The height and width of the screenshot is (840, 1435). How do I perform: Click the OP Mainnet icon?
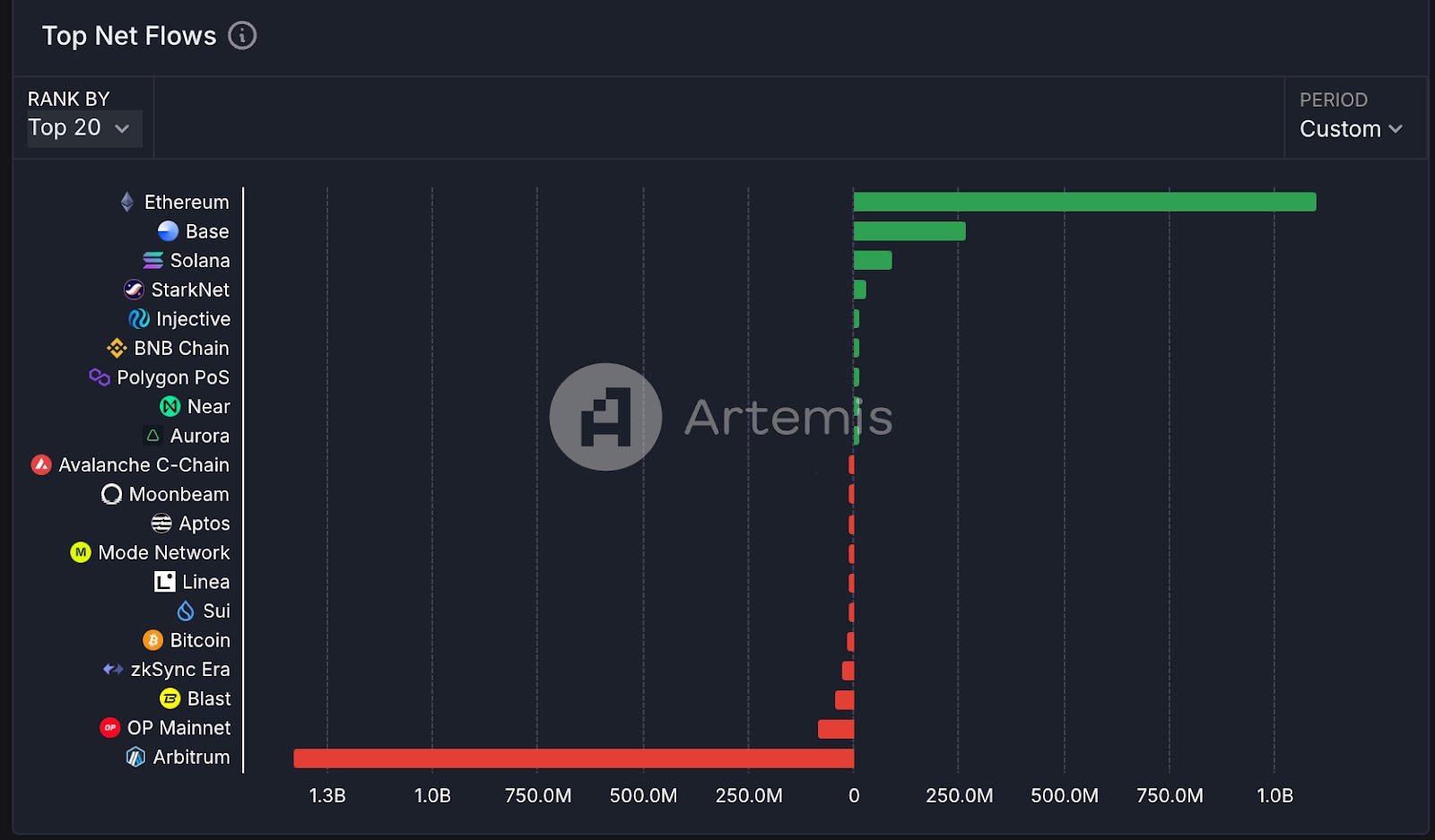pyautogui.click(x=110, y=728)
